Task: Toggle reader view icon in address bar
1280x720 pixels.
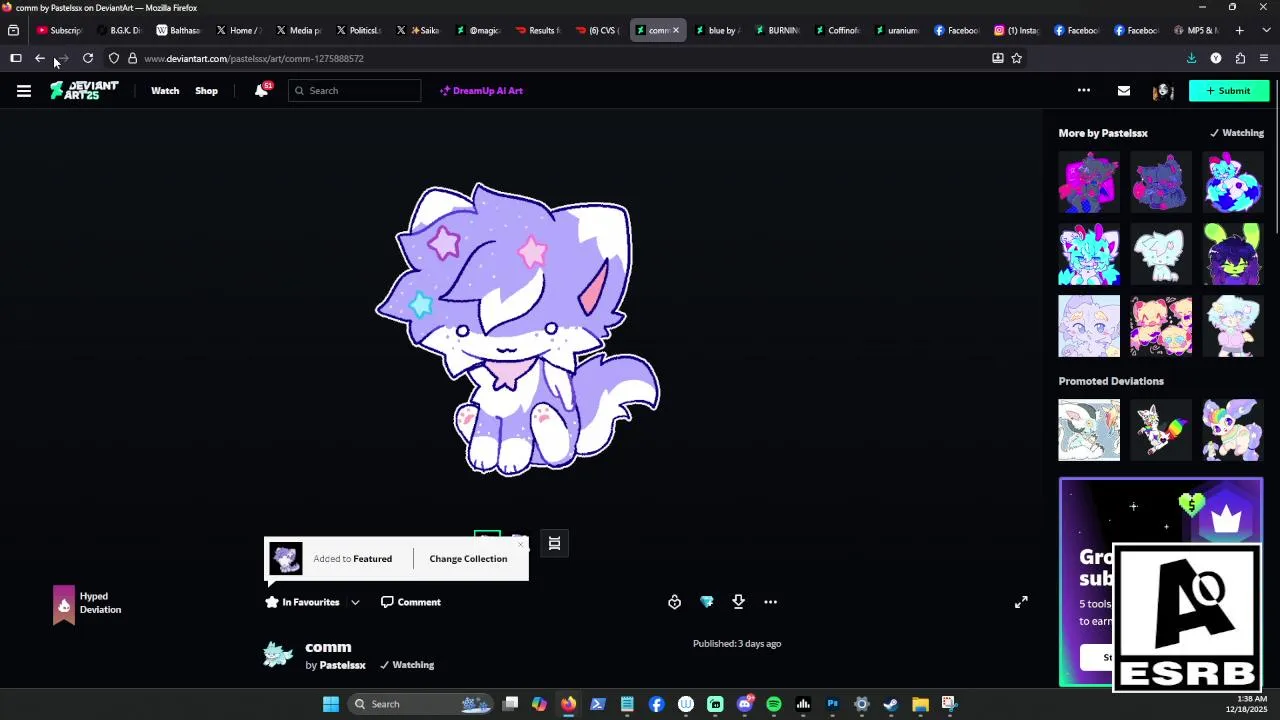Action: [997, 59]
